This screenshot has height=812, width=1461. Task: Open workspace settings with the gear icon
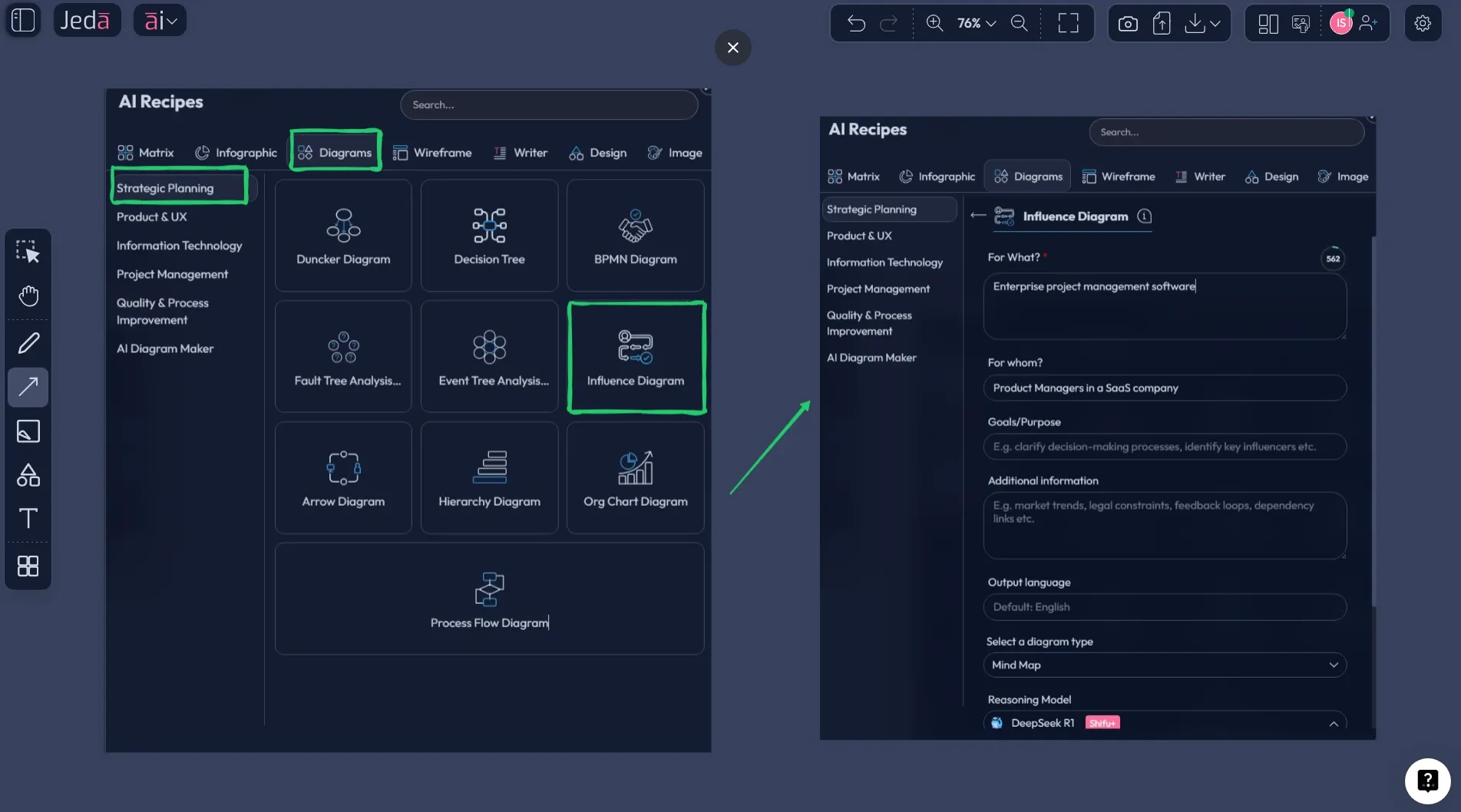1423,23
